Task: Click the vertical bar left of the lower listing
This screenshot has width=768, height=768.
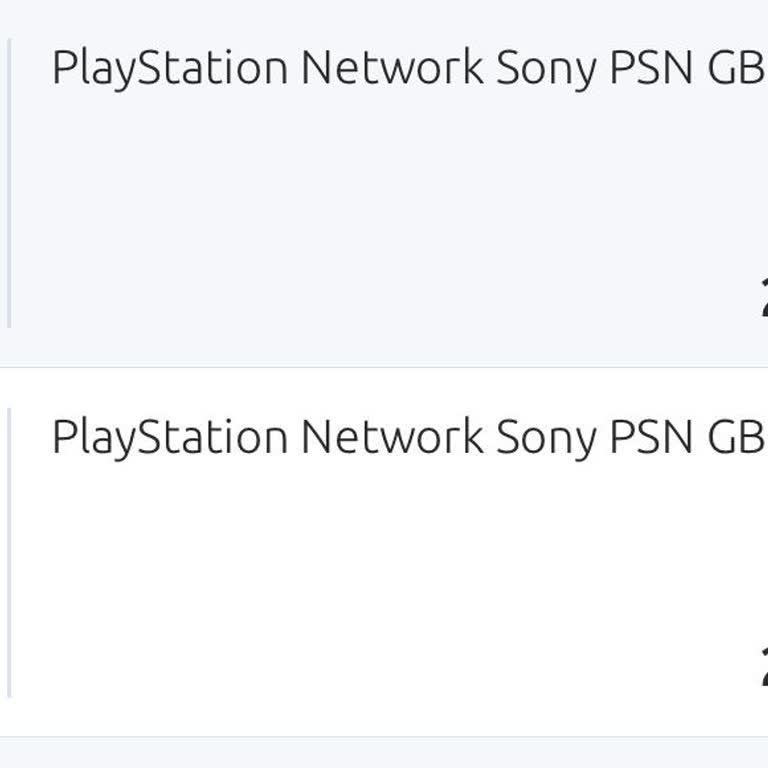Action: [9, 552]
